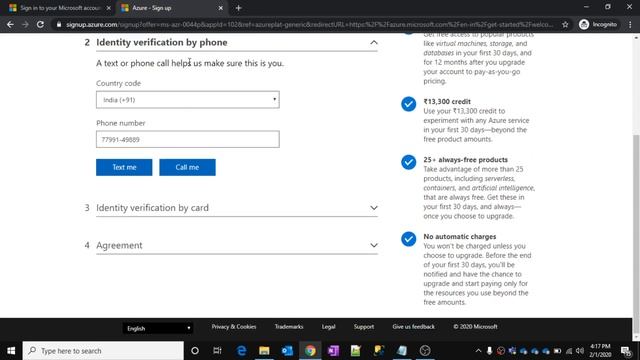Click the Text me button
Image resolution: width=640 pixels, height=360 pixels.
click(x=124, y=167)
